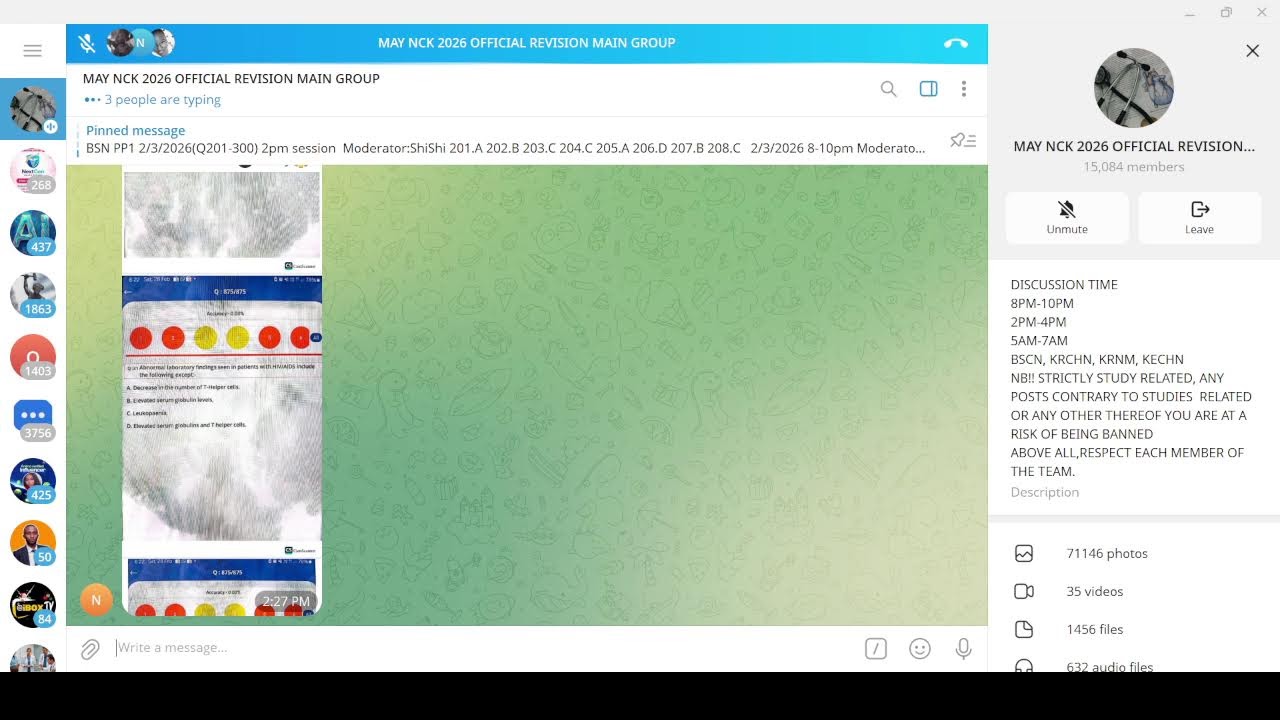Open red avatar chat with 1403 unread

(33, 357)
